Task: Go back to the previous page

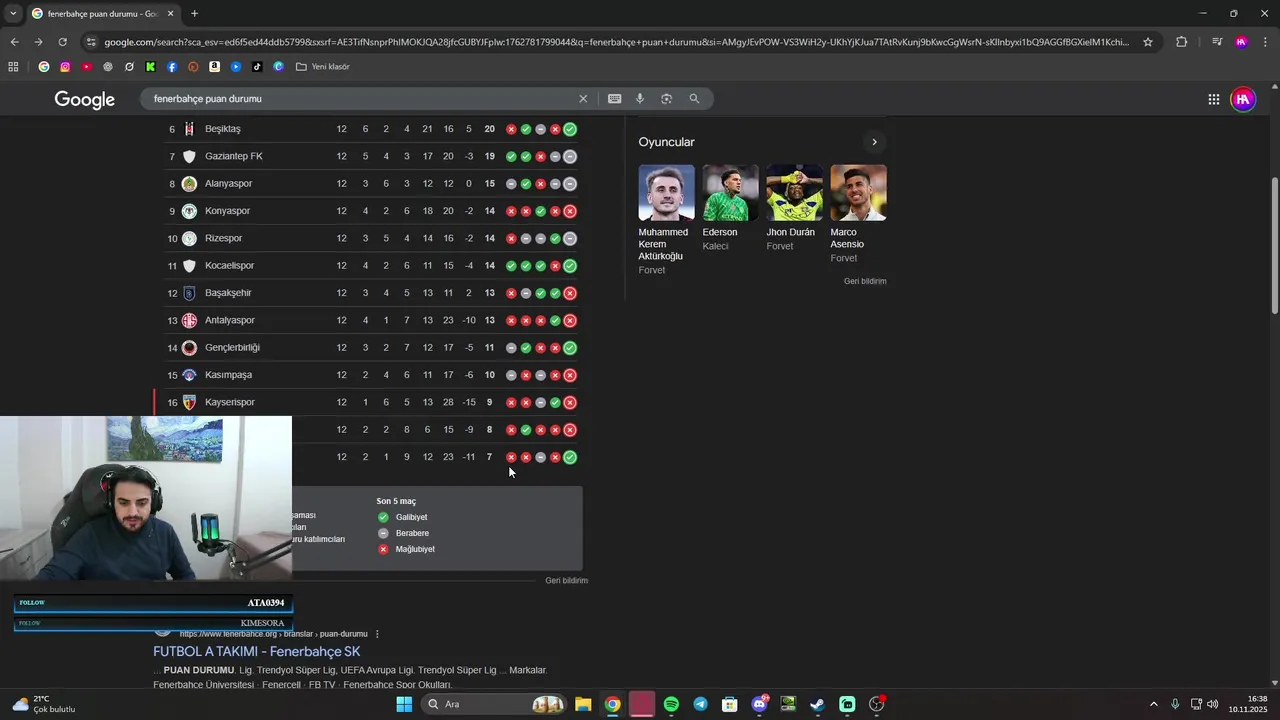Action: click(14, 42)
